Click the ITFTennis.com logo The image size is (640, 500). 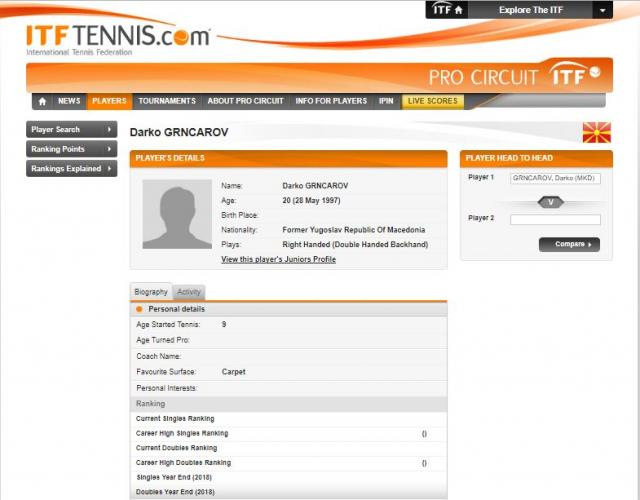[x=118, y=39]
